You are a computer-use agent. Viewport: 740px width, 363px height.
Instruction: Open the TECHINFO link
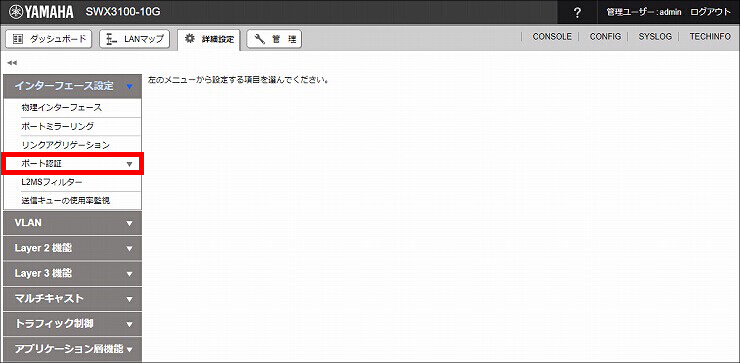710,36
